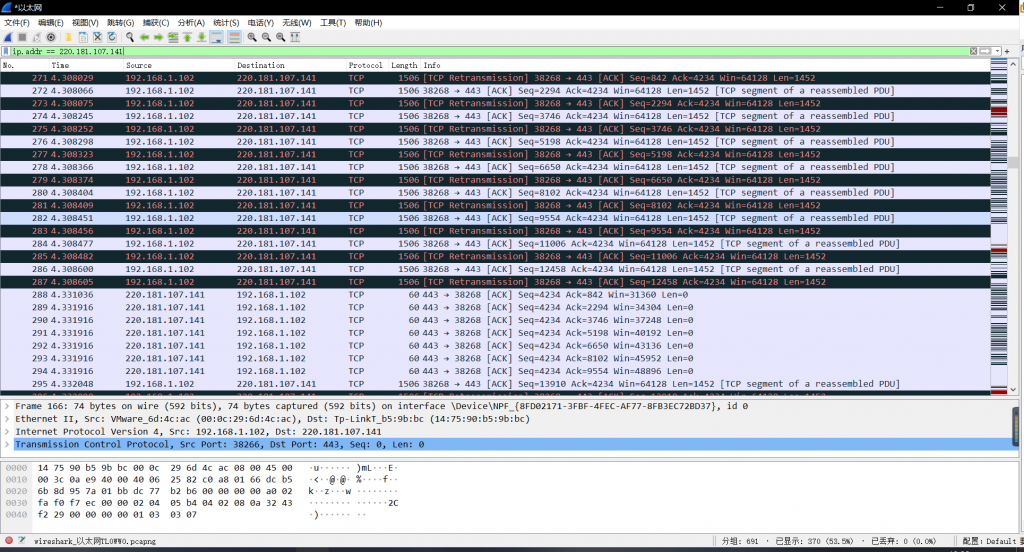Go to a specific packet icon
Viewport: 1024px width, 552px height.
(173, 37)
